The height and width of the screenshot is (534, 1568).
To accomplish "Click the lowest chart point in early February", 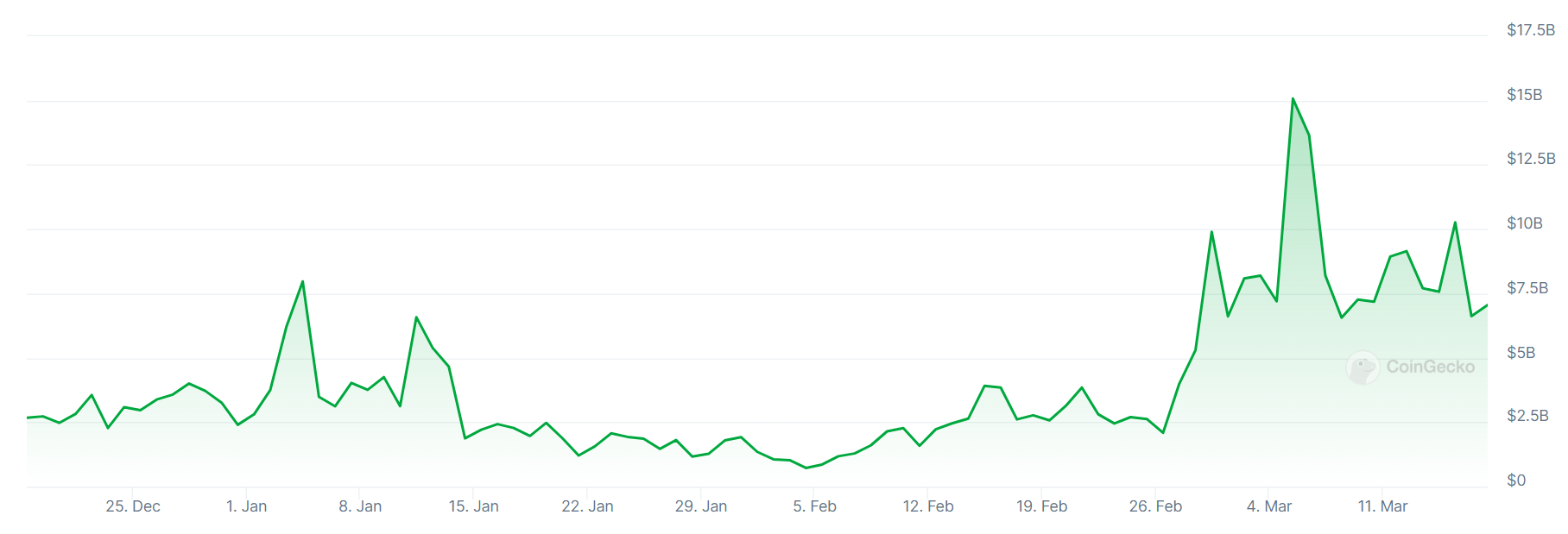I will click(x=806, y=468).
